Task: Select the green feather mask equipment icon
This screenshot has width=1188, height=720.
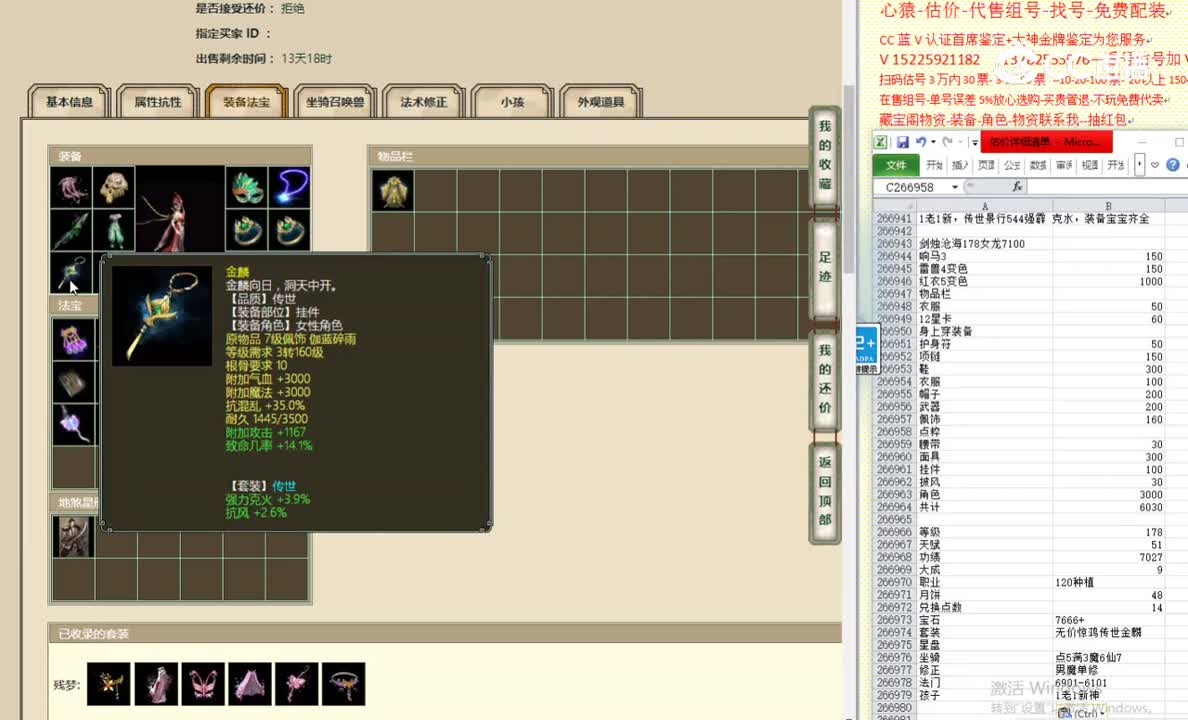Action: [246, 187]
